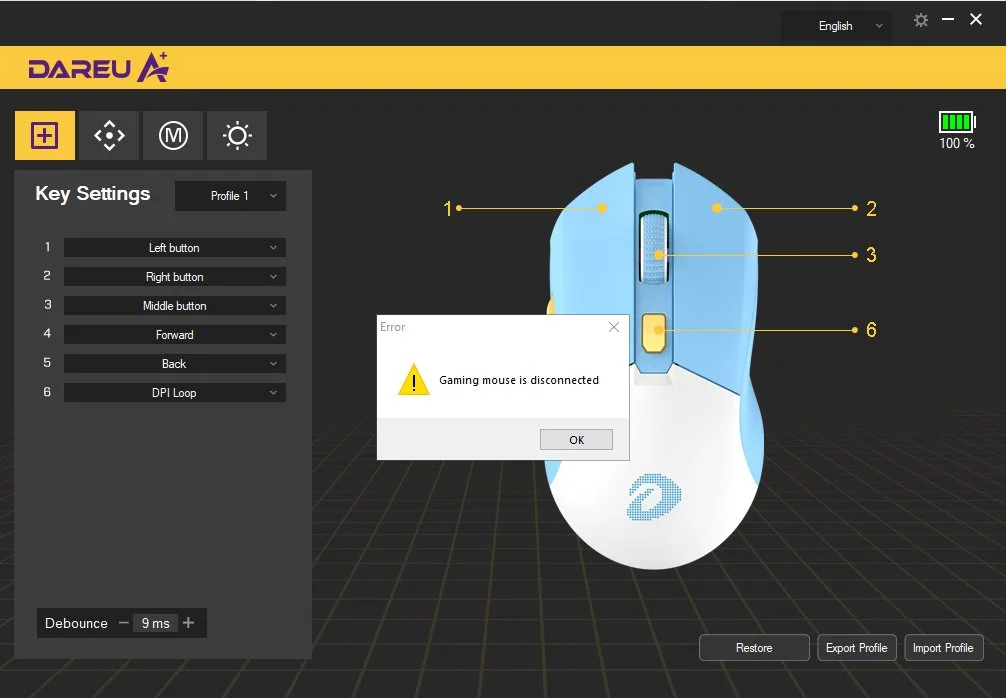
Task: Open the Macro (M) tab icon
Action: pyautogui.click(x=173, y=135)
